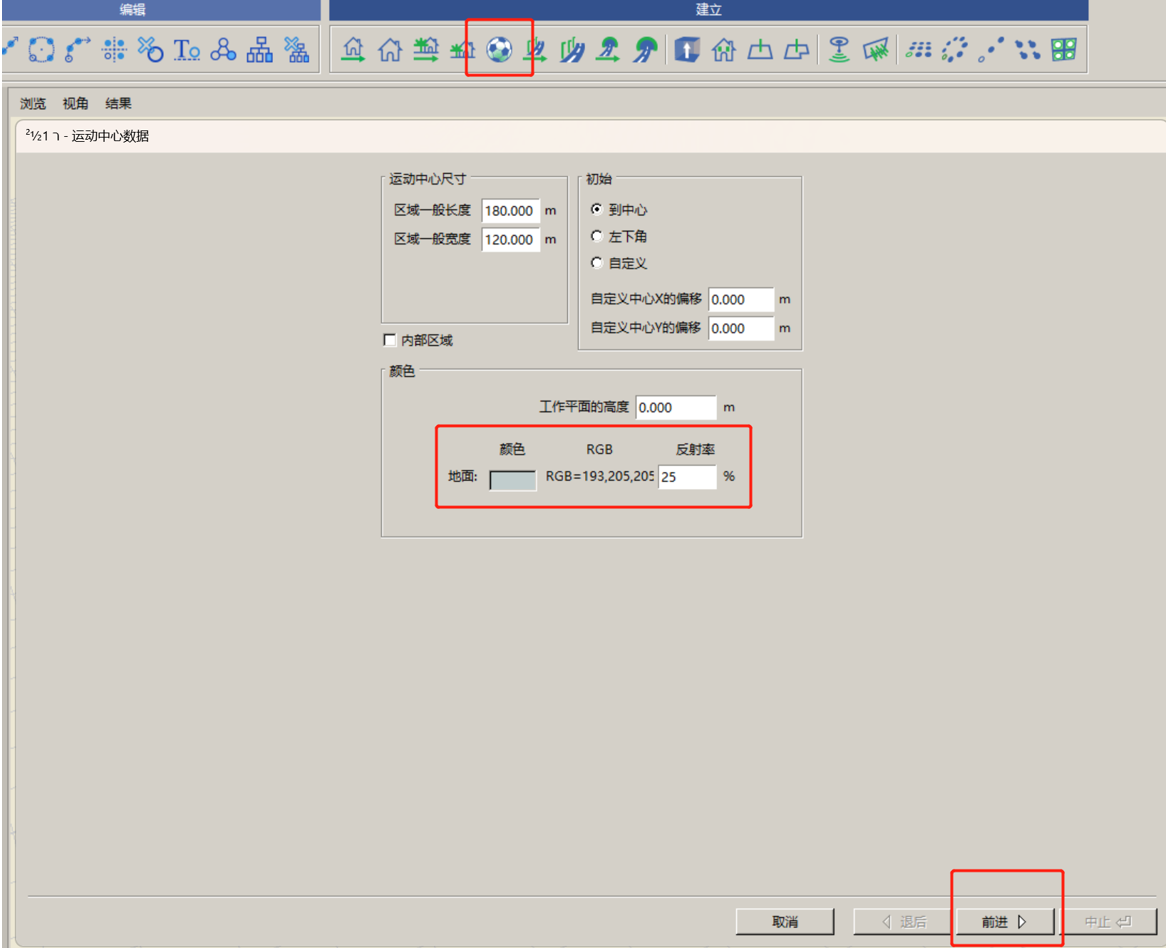Click the 取消 button
Screen dimensions: 1171x951
click(785, 922)
